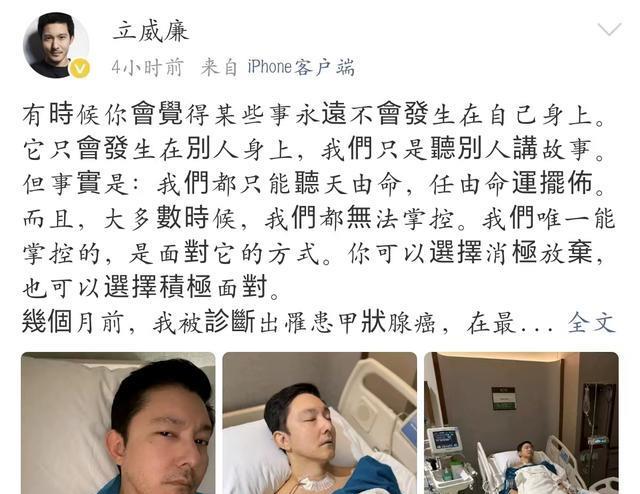The height and width of the screenshot is (494, 640).
Task: Tap the first line starting 有時候你會覺得
Action: 314,114
